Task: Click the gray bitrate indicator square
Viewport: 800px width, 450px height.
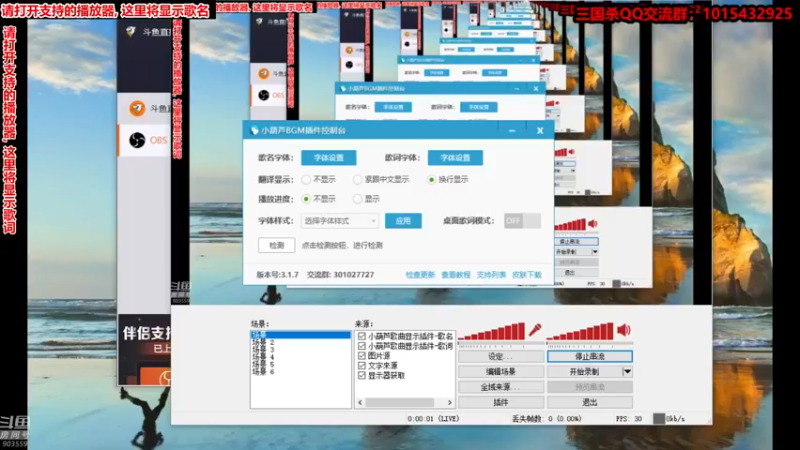Action: click(659, 418)
